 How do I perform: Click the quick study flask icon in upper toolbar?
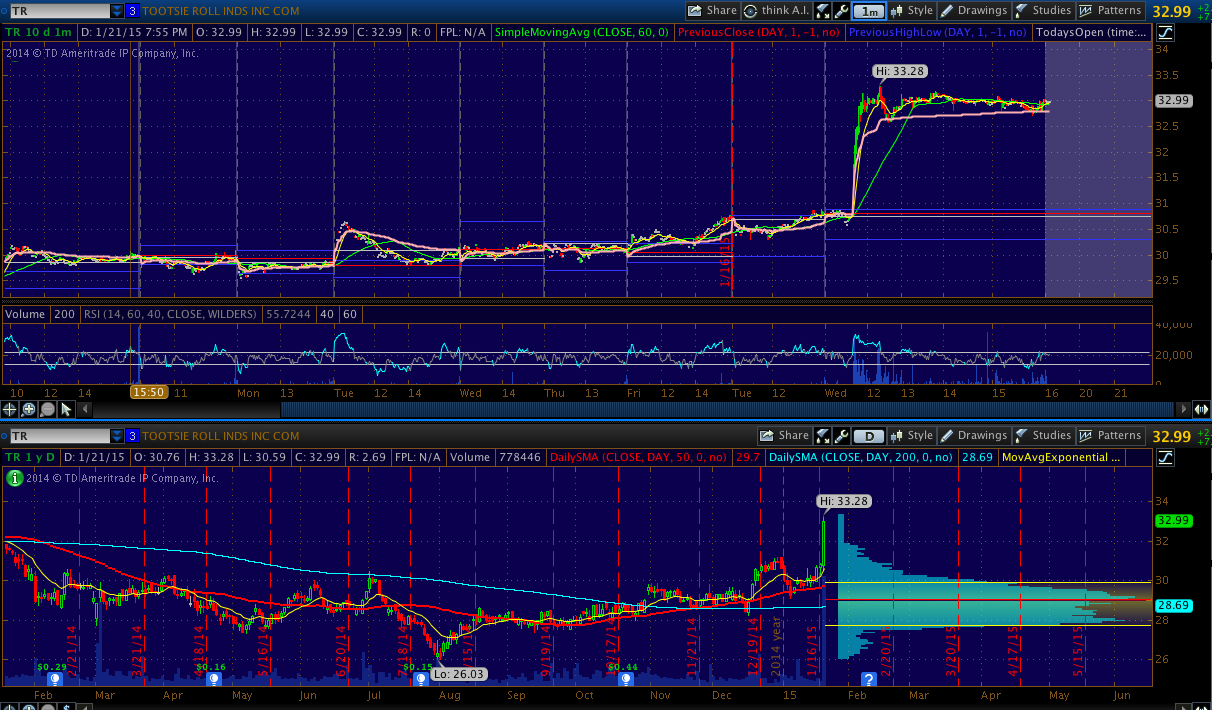point(822,11)
